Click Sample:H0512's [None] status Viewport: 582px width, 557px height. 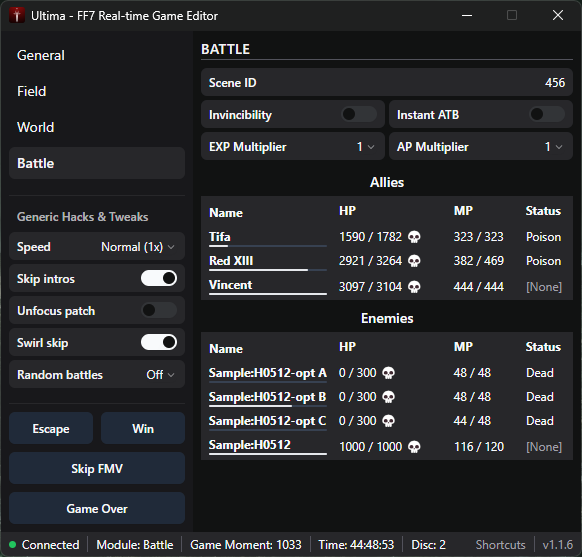click(544, 447)
